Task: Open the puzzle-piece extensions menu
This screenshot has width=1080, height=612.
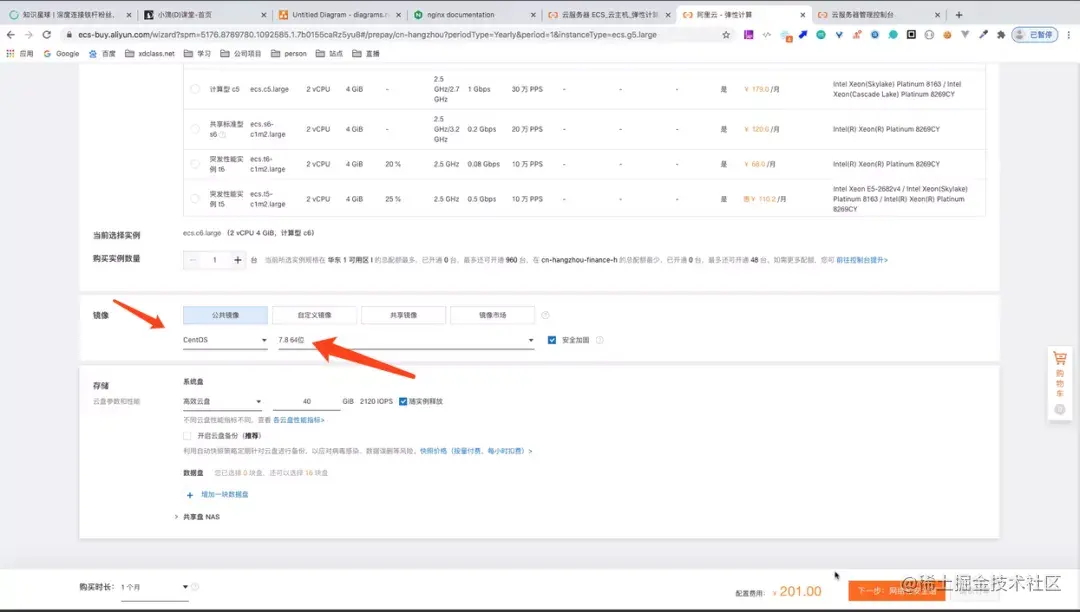Action: tap(1001, 34)
